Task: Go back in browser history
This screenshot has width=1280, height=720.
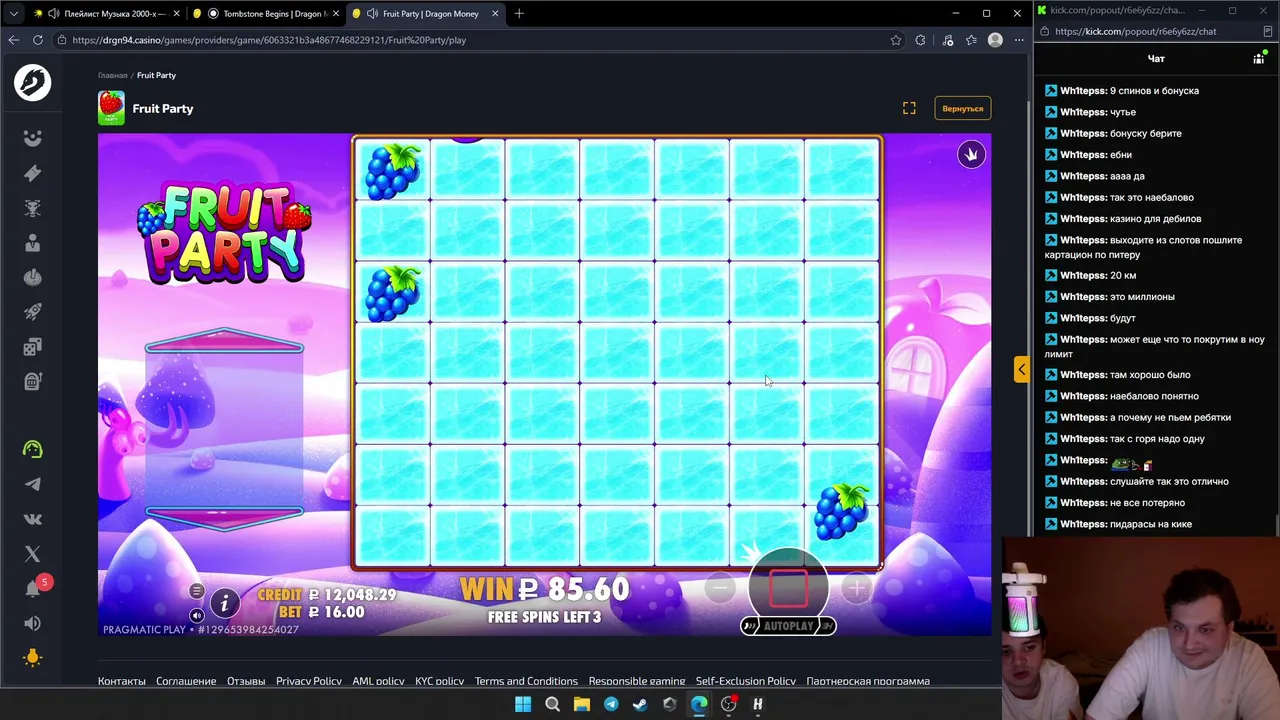Action: [x=13, y=40]
